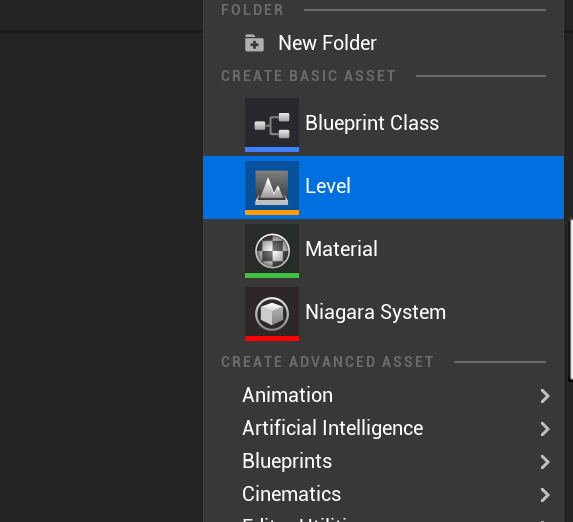Choose Level from basic assets
The width and height of the screenshot is (573, 522).
click(x=383, y=188)
